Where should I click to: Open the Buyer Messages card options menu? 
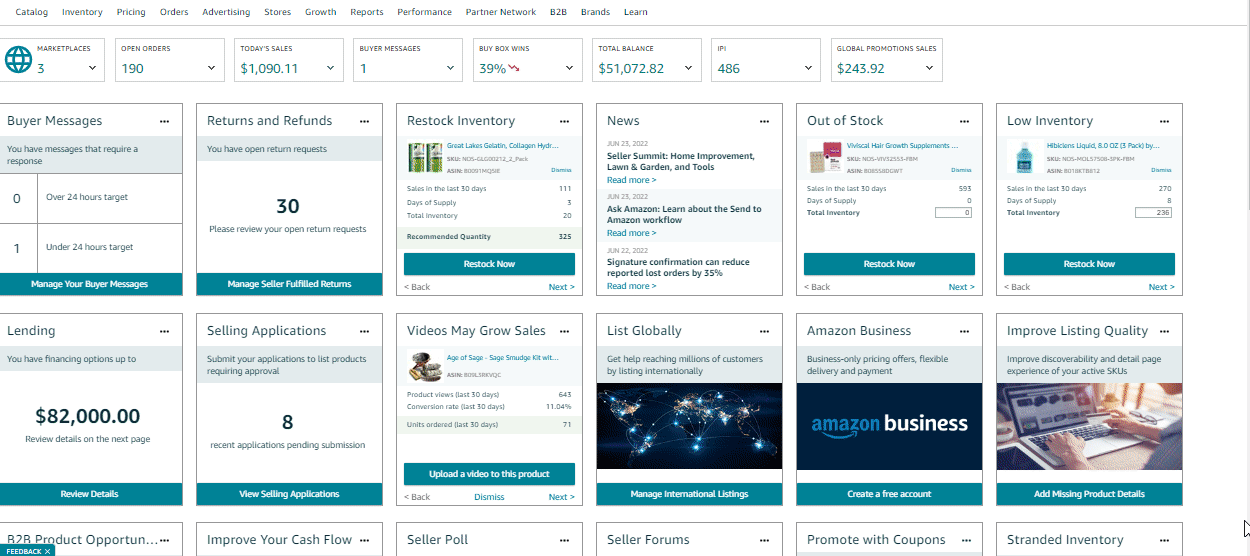click(x=165, y=121)
